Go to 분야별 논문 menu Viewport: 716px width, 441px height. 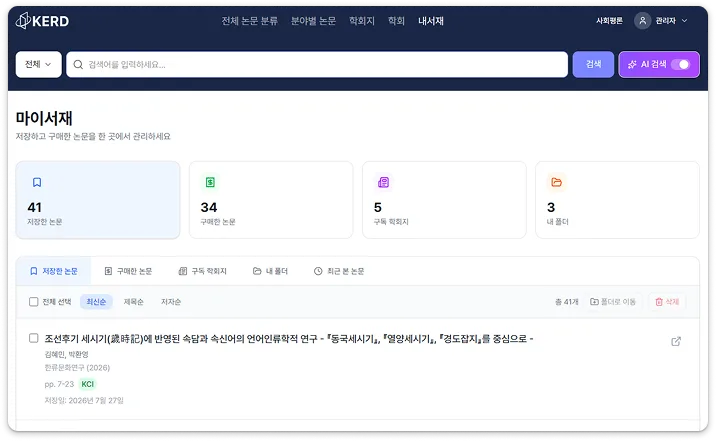click(x=313, y=21)
